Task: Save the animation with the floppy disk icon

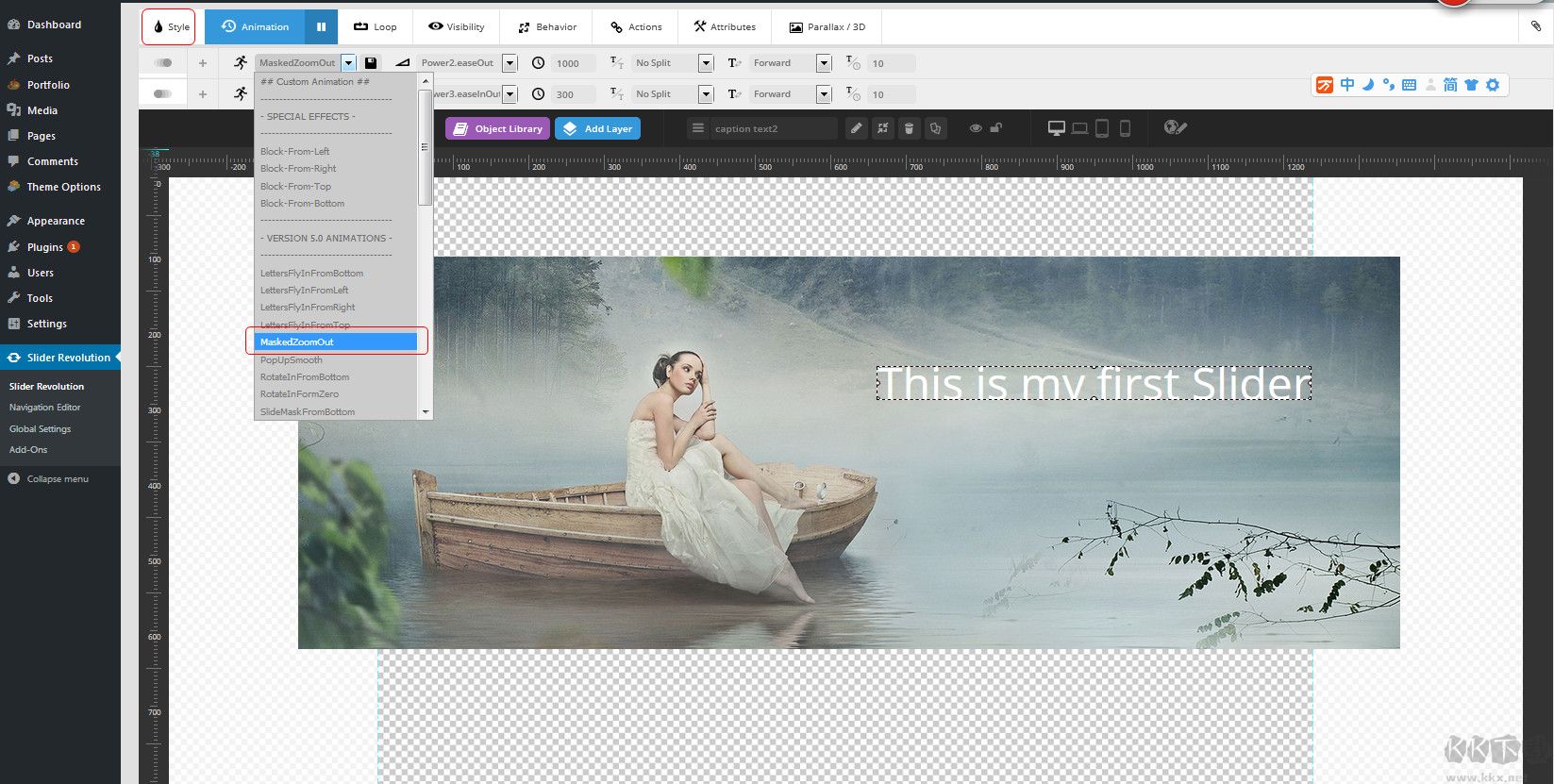Action: (371, 63)
